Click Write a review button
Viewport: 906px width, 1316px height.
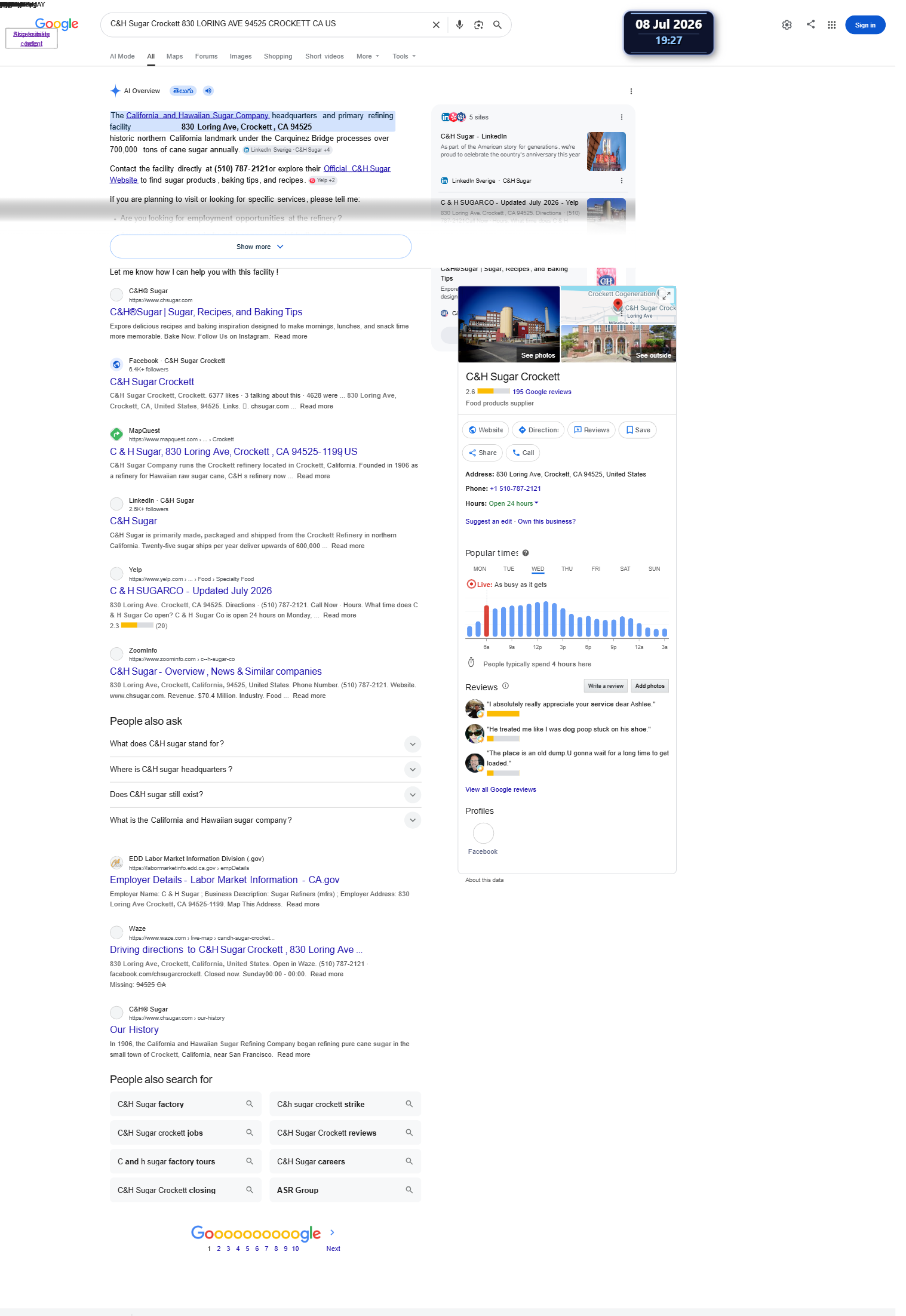(606, 686)
